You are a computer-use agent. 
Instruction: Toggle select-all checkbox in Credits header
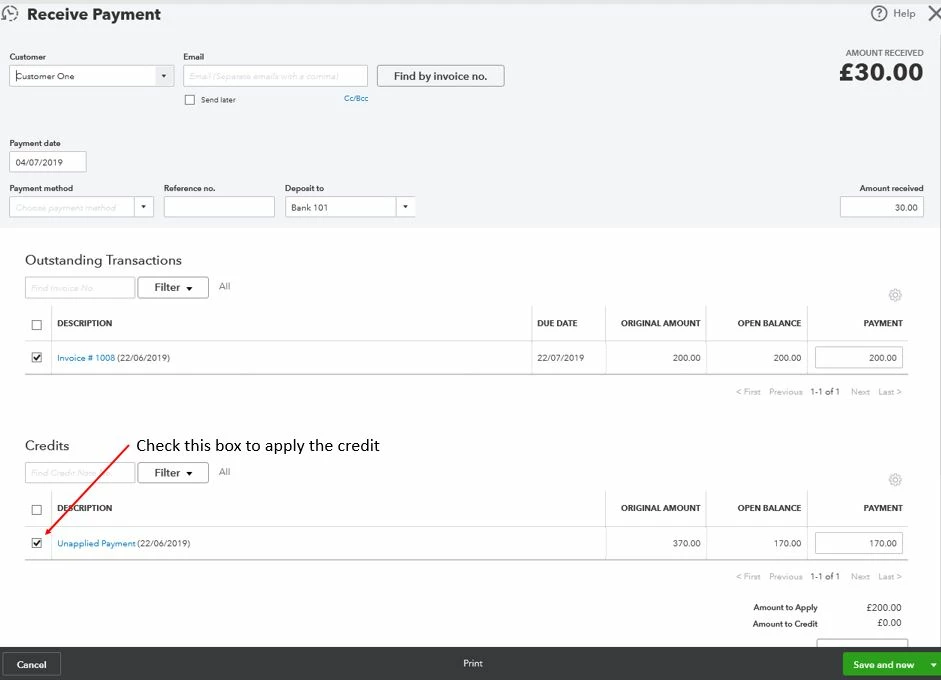tap(37, 510)
